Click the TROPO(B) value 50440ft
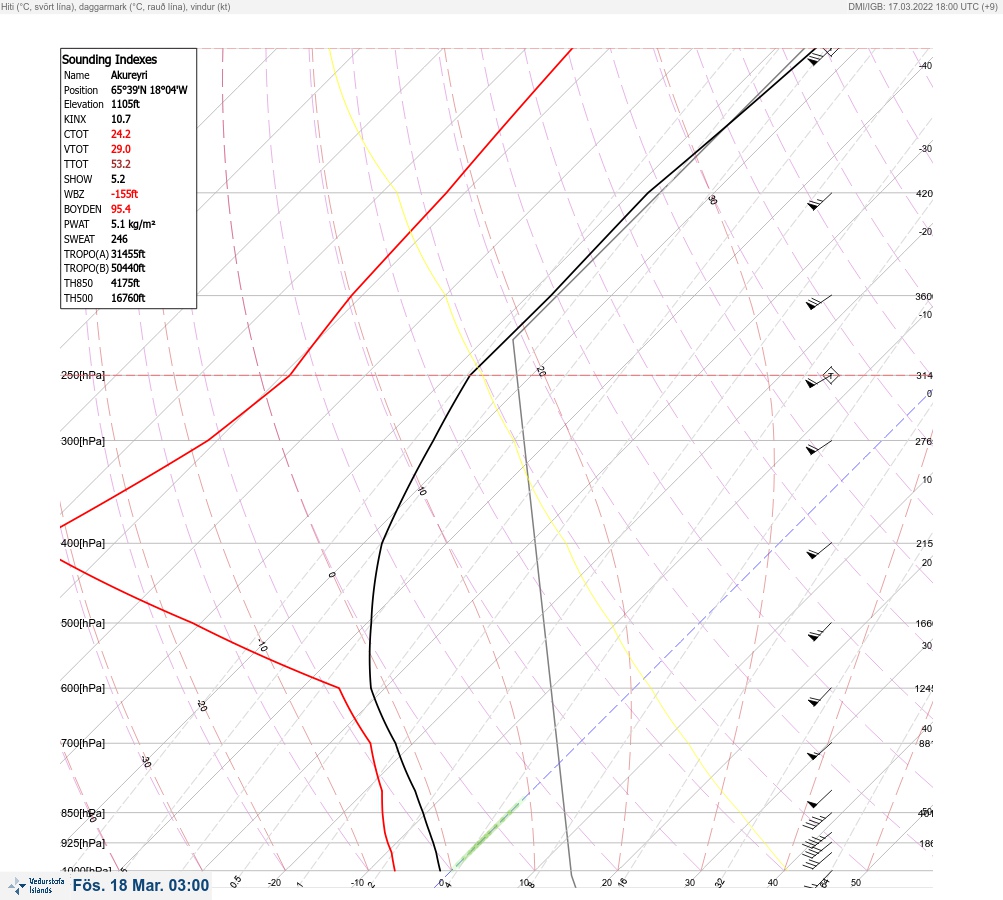 pos(129,268)
